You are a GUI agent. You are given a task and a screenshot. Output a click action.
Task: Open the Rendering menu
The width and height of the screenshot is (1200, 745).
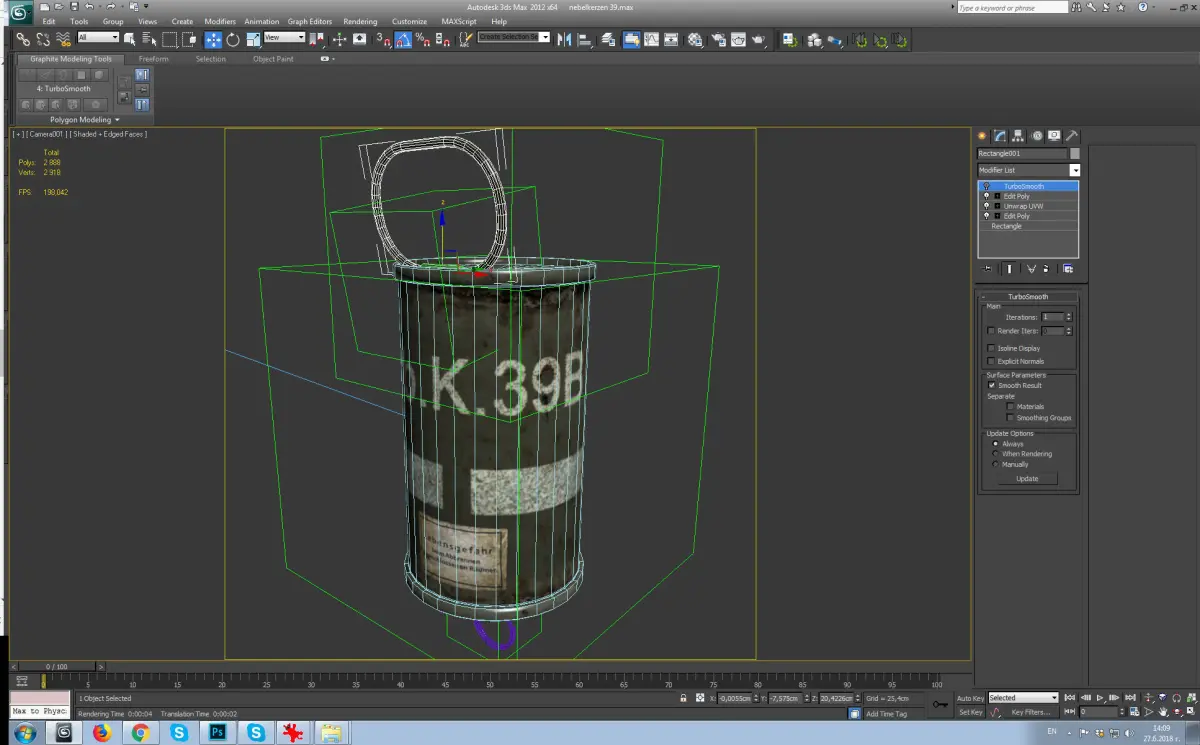pos(360,21)
